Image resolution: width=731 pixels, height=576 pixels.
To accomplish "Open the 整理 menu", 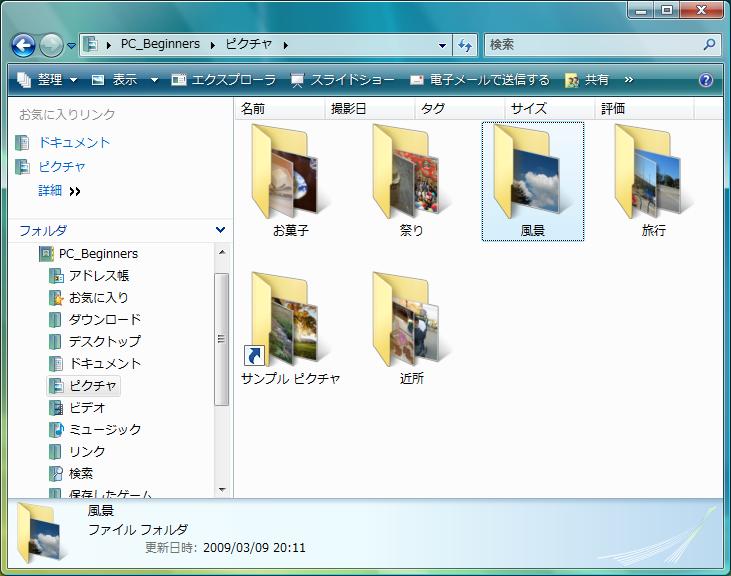I will [47, 80].
